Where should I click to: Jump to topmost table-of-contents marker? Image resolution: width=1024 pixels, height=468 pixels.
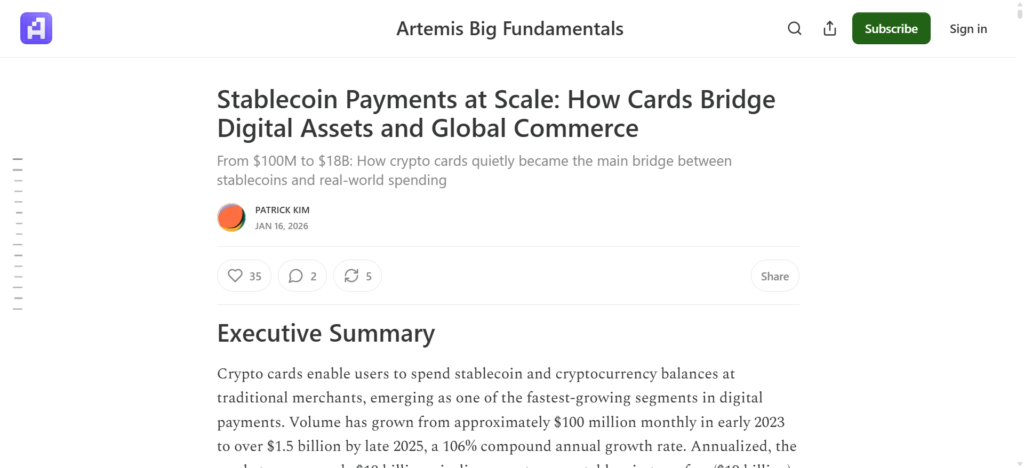point(17,159)
